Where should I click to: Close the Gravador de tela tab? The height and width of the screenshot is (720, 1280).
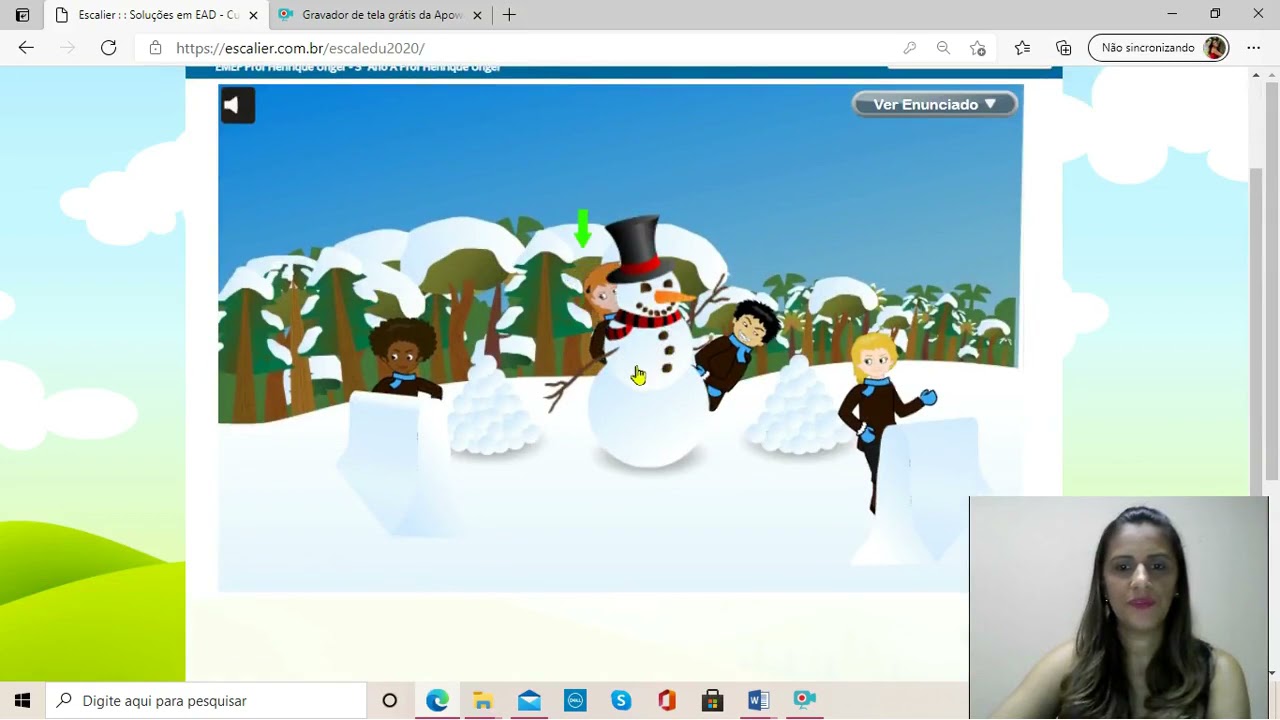point(477,15)
